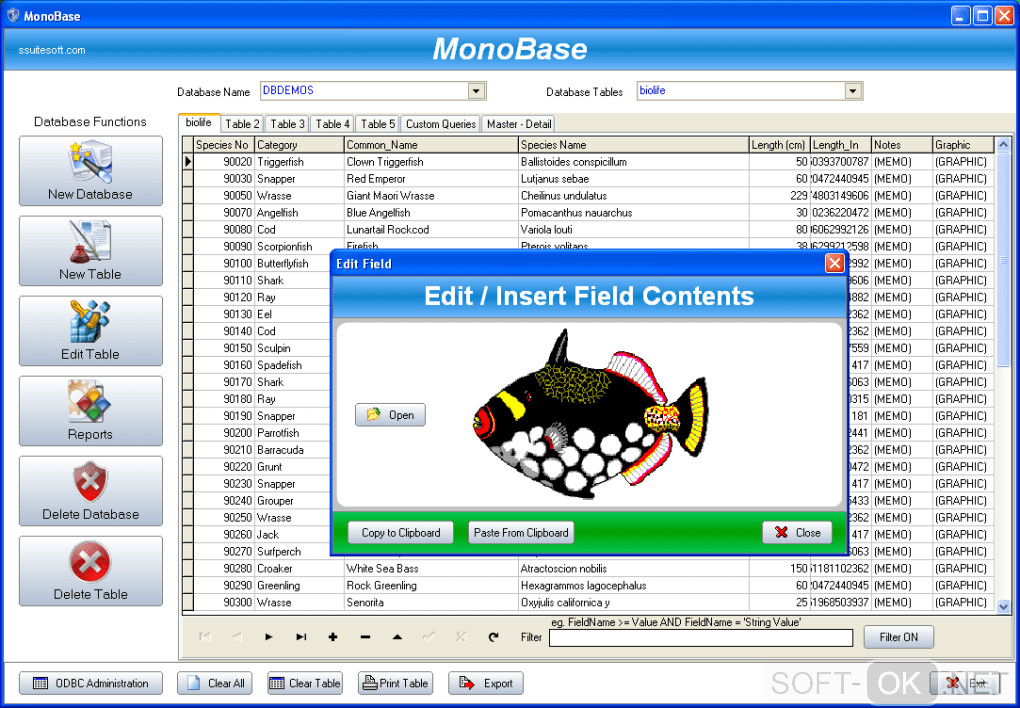
Task: Click the Graphic column header
Action: pyautogui.click(x=963, y=145)
